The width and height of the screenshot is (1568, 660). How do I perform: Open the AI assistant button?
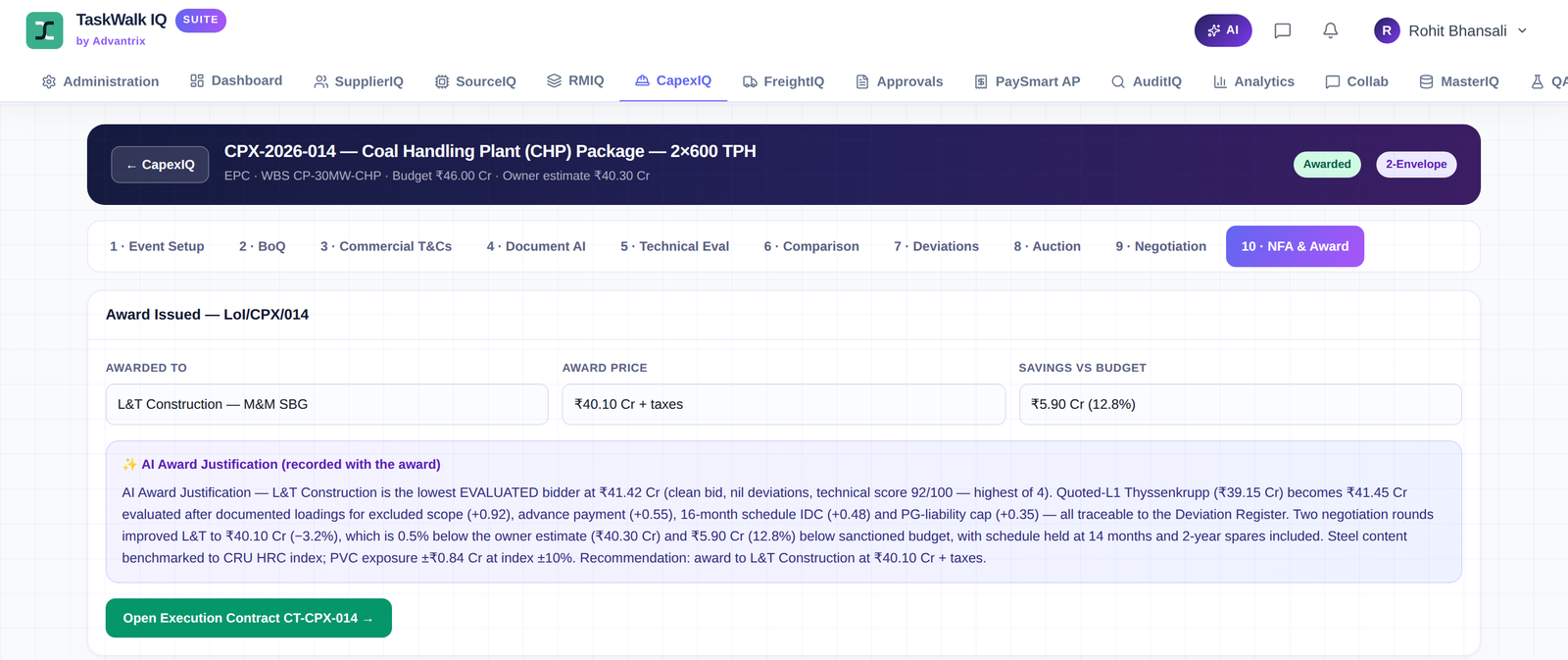(x=1223, y=30)
